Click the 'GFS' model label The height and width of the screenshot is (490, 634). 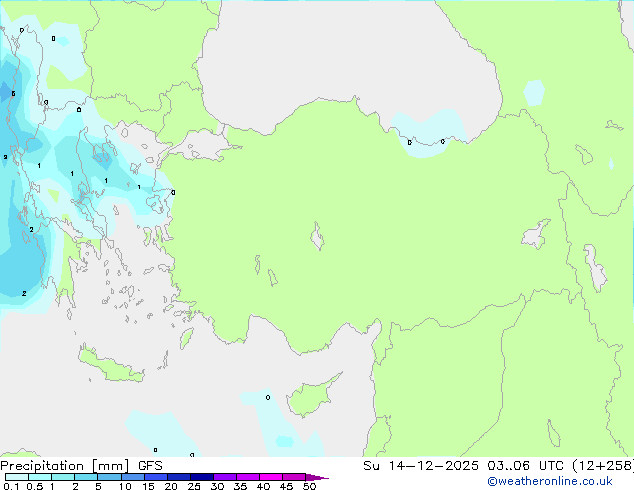(150, 466)
